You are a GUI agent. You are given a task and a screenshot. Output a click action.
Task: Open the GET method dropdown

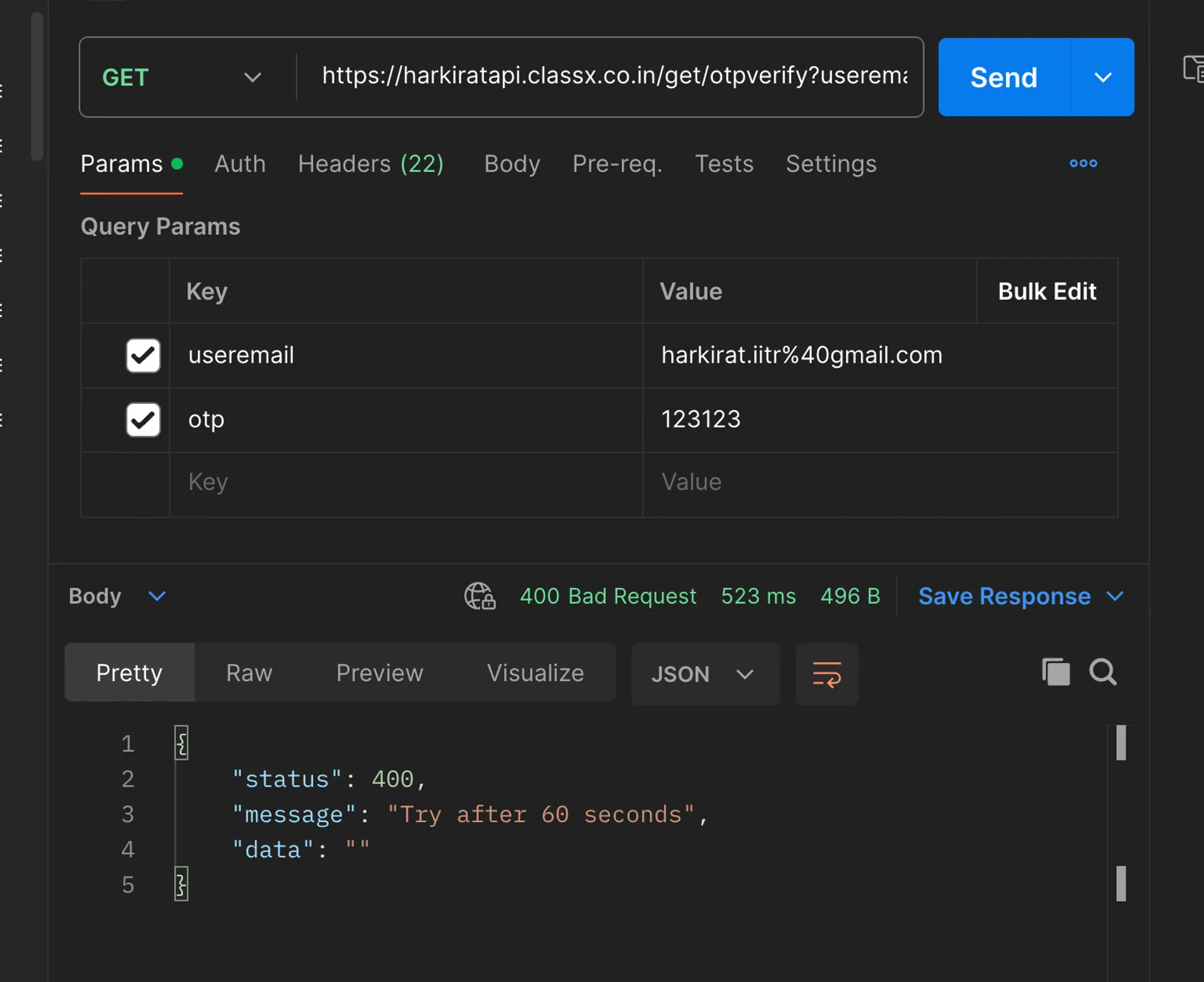pos(182,77)
